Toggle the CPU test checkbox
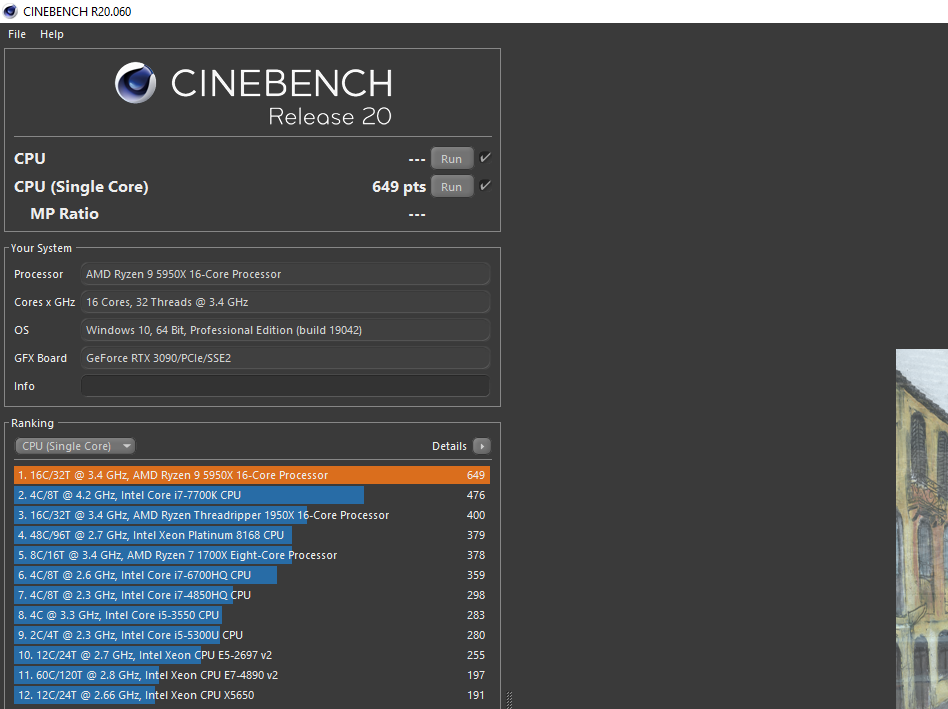 [x=485, y=158]
